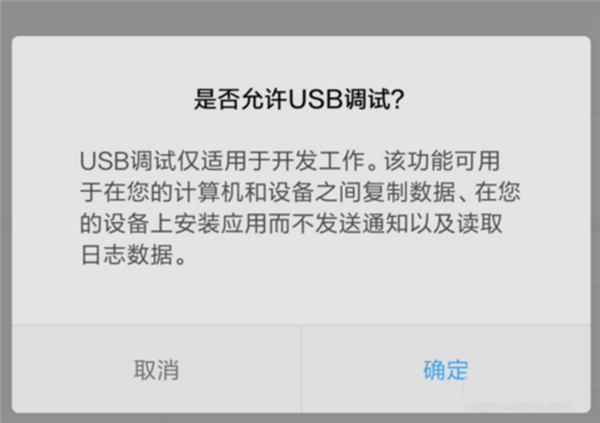Click the last body line 日志数据。

pos(134,255)
